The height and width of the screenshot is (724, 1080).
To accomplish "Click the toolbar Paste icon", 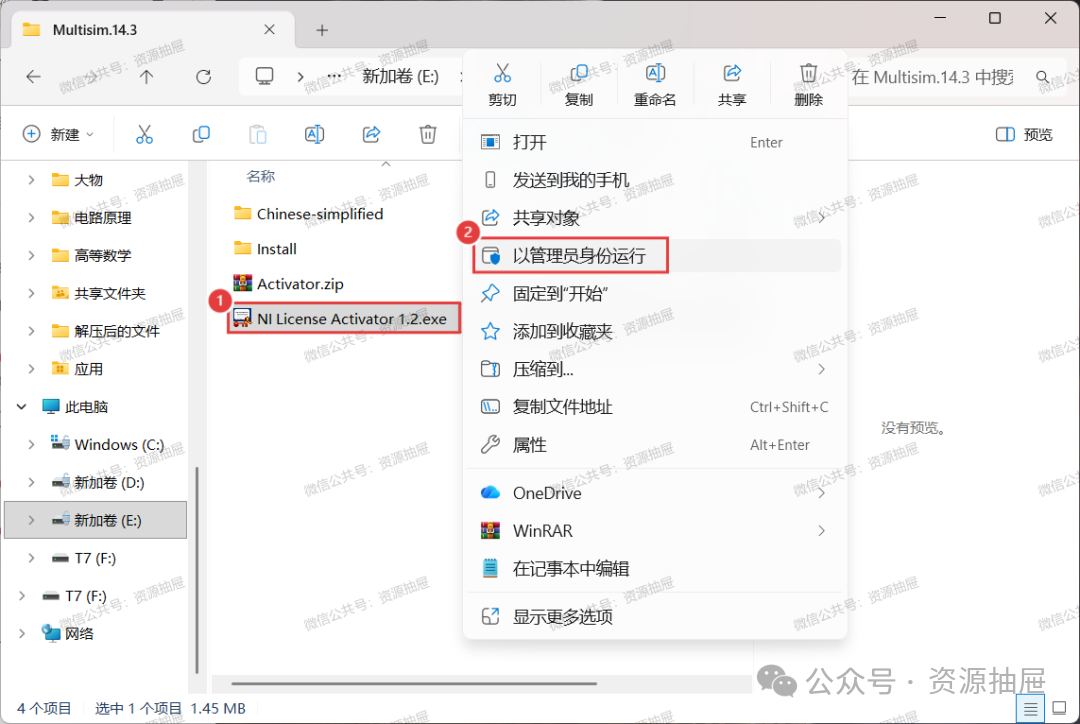I will [258, 134].
